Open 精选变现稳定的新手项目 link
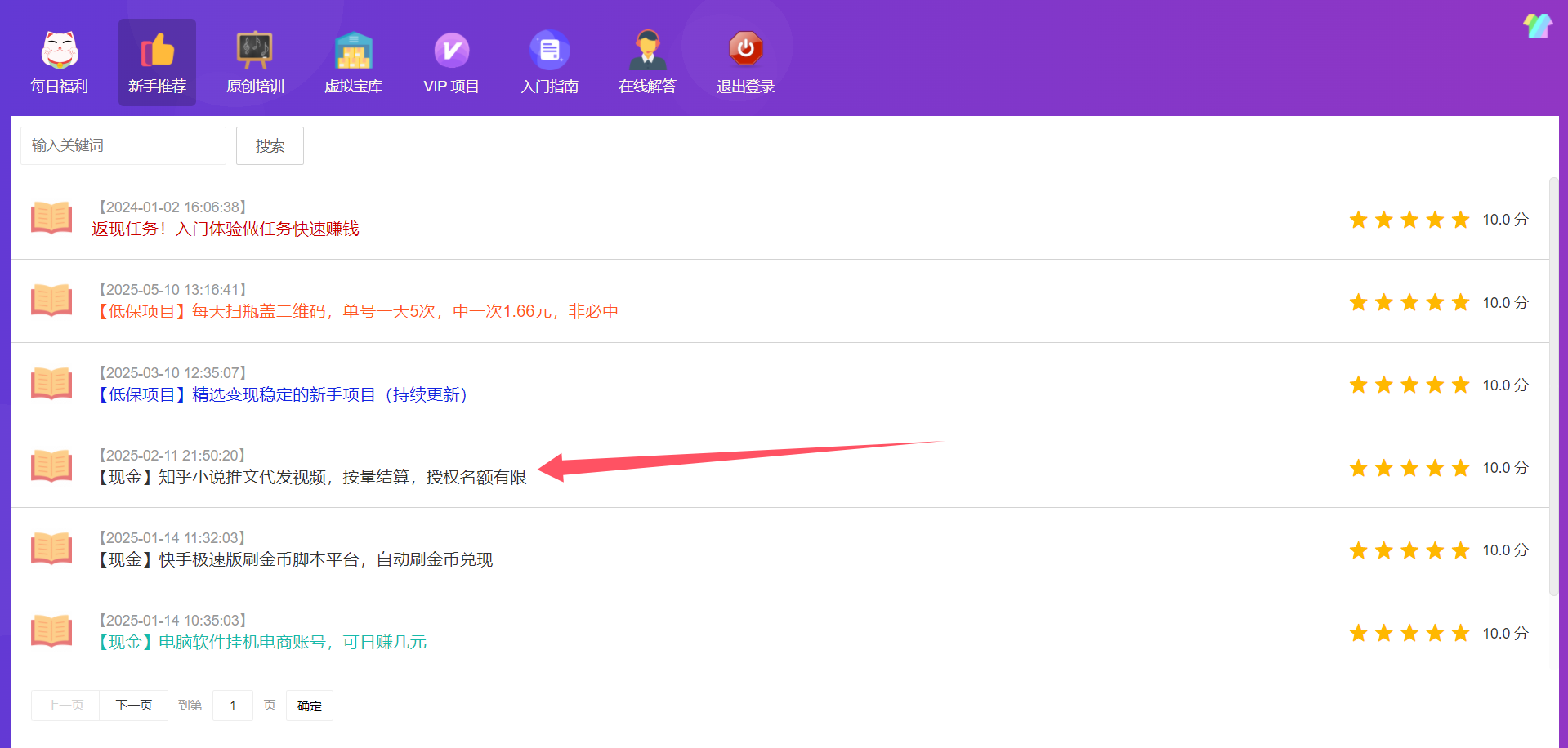Screen dimensions: 1568x748 point(283,395)
